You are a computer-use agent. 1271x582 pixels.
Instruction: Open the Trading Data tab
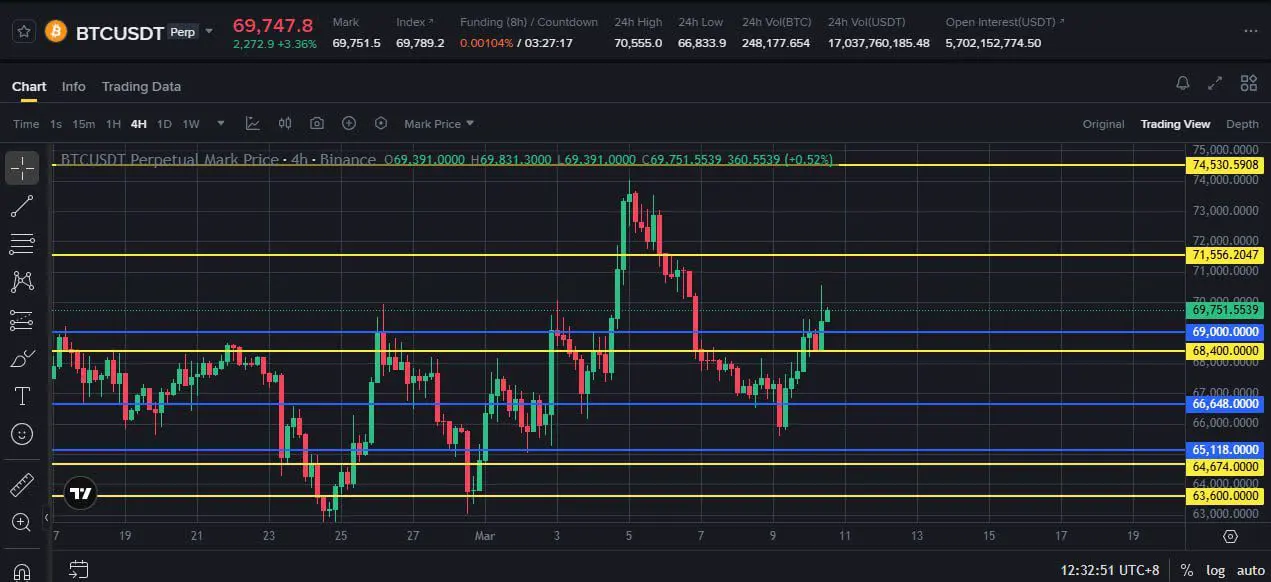pos(141,86)
